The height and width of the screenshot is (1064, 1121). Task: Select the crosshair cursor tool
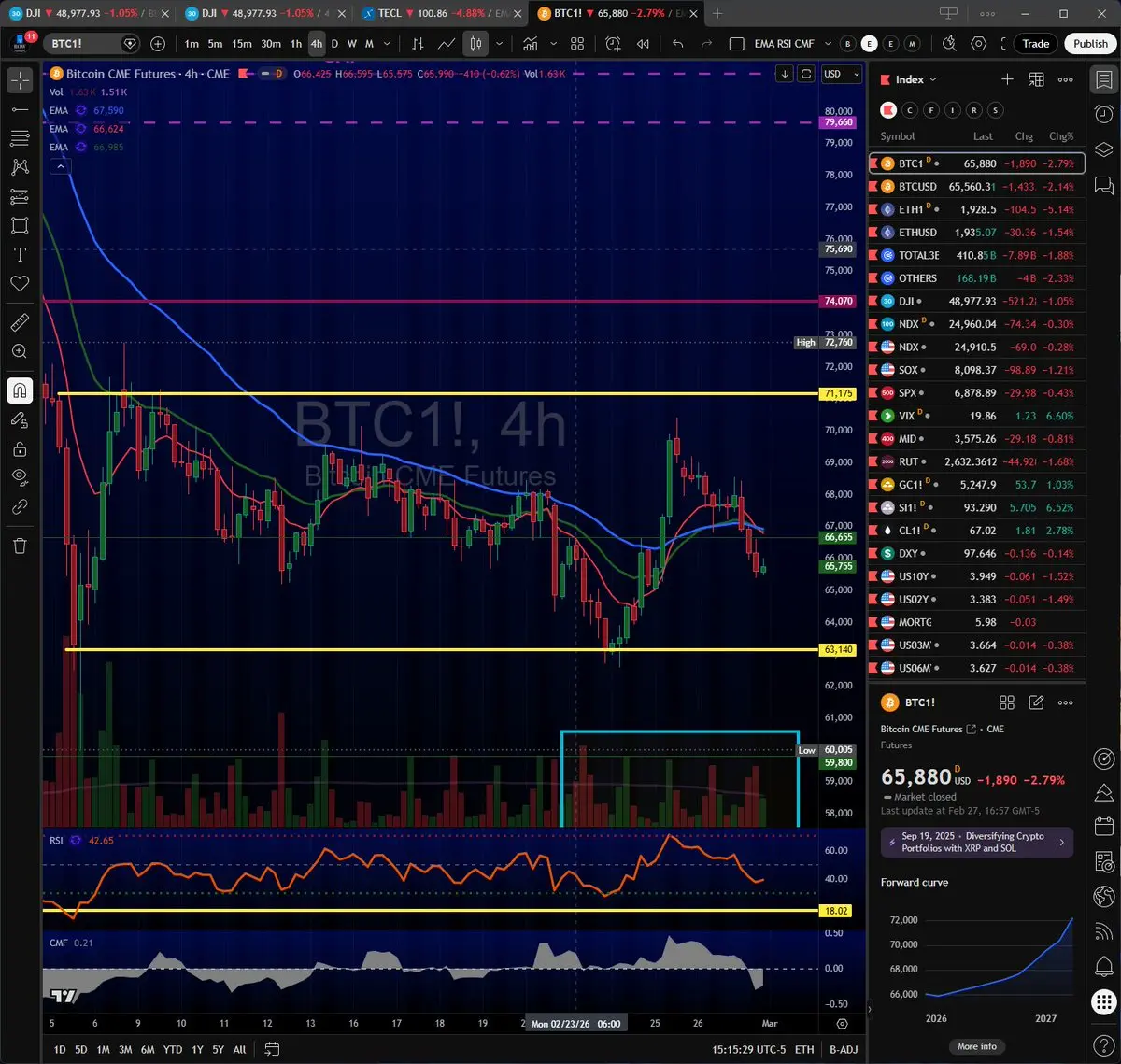(20, 80)
